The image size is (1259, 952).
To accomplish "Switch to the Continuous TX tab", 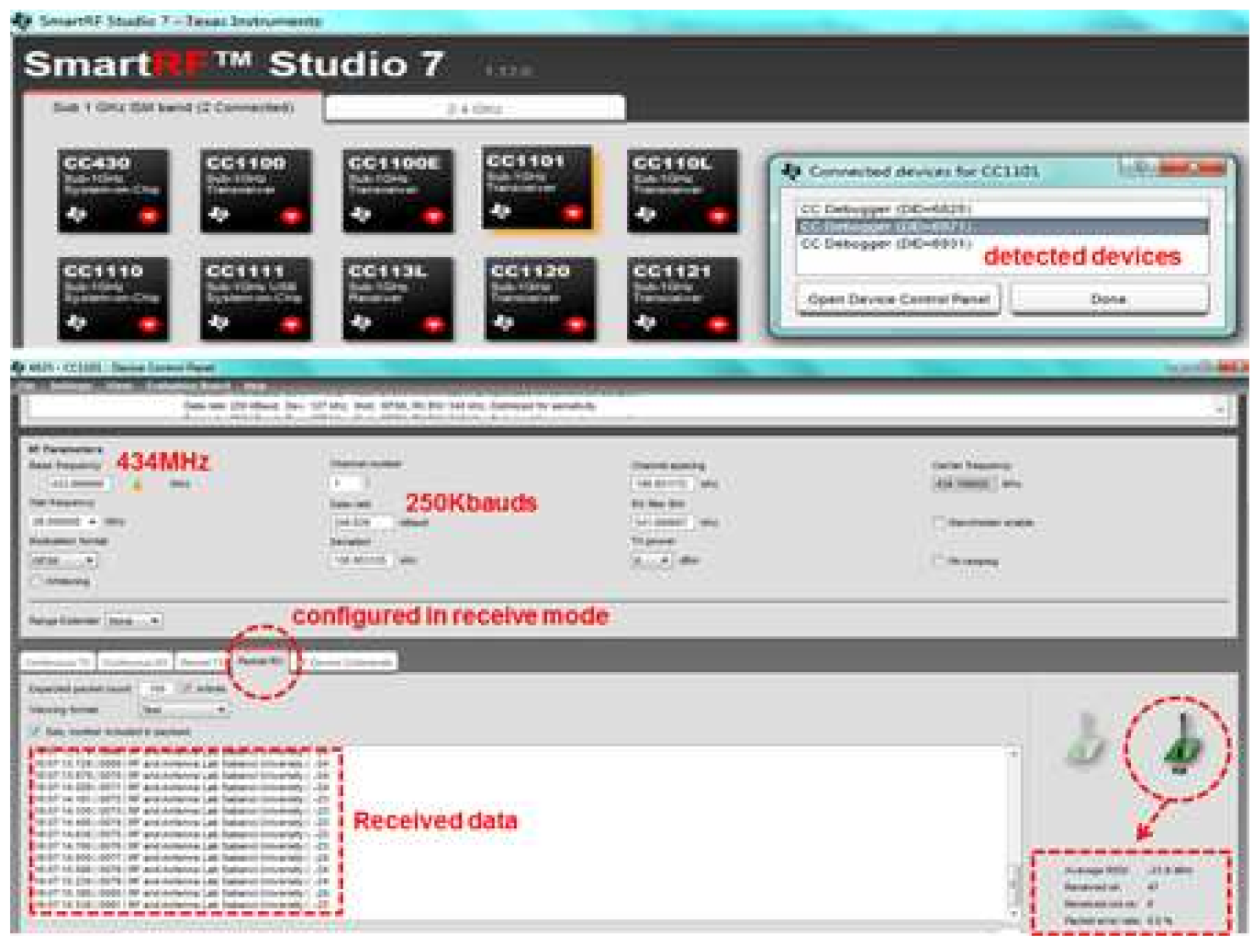I will click(x=58, y=661).
